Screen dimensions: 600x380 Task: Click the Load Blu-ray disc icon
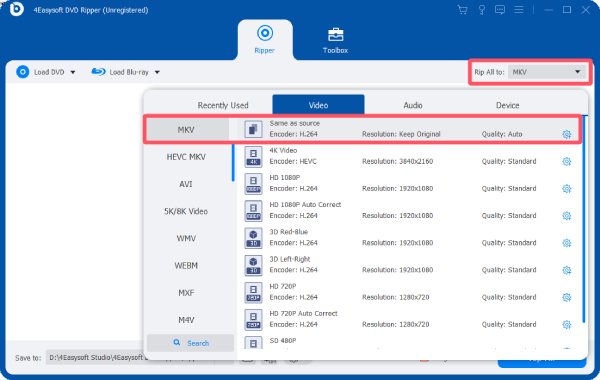click(x=98, y=72)
